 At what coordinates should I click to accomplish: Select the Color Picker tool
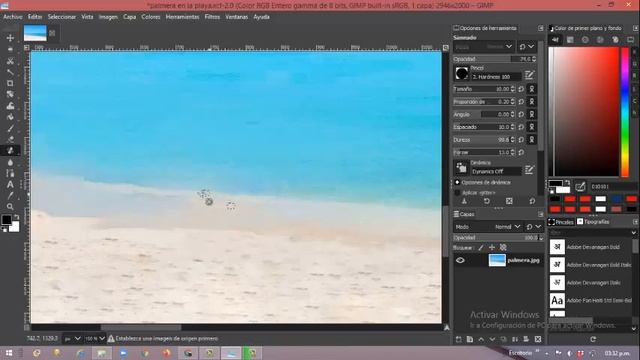click(x=10, y=196)
